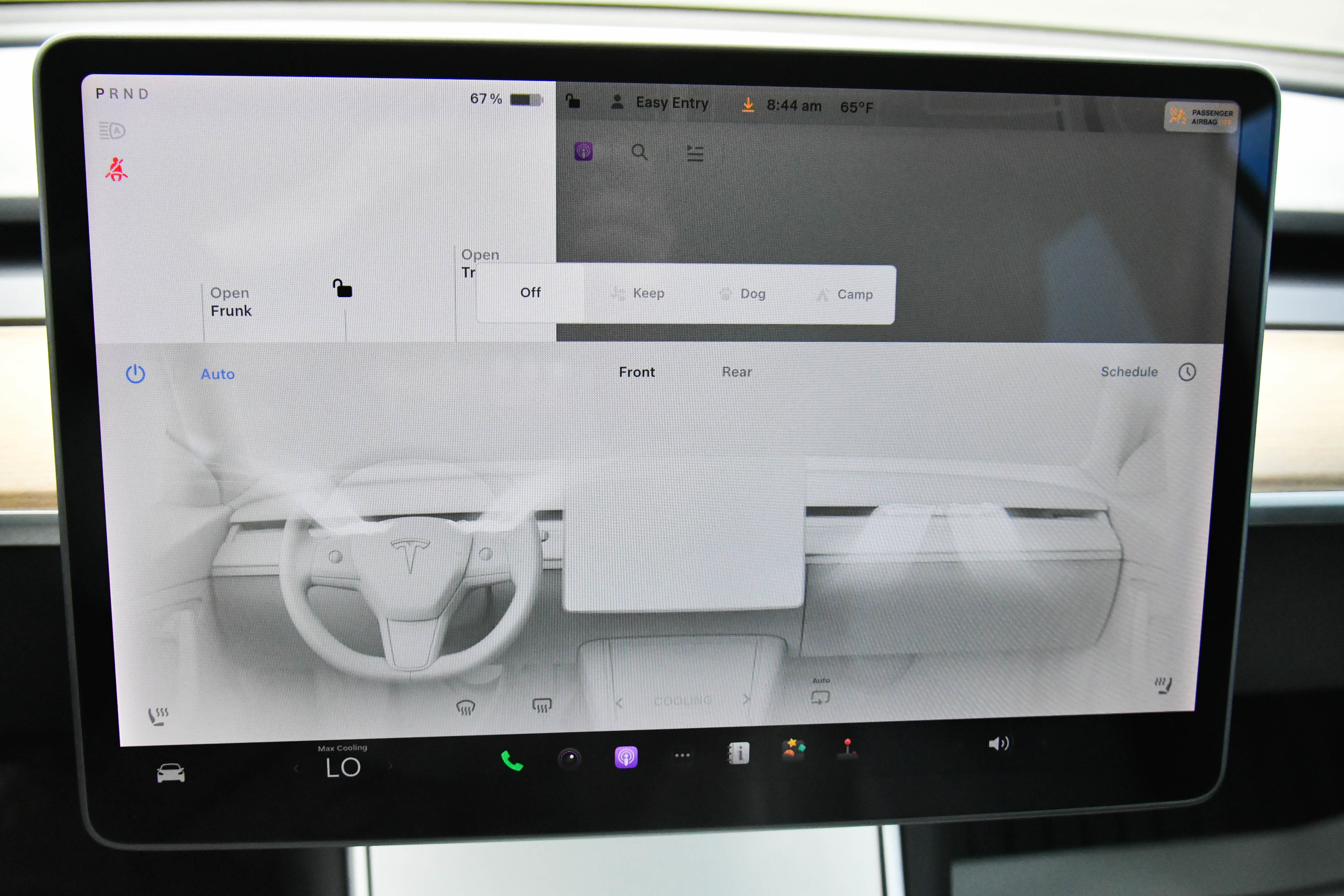
Task: Tap the lock icon in status bar
Action: [x=572, y=101]
